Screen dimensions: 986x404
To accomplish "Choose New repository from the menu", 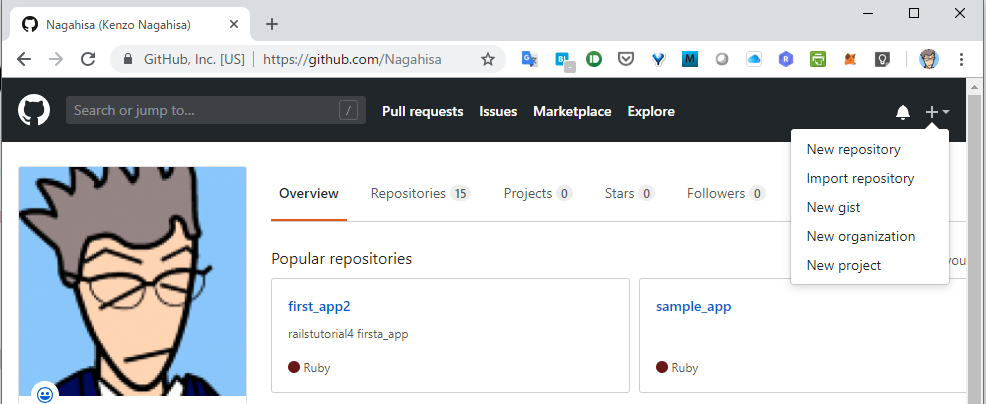I will point(853,150).
